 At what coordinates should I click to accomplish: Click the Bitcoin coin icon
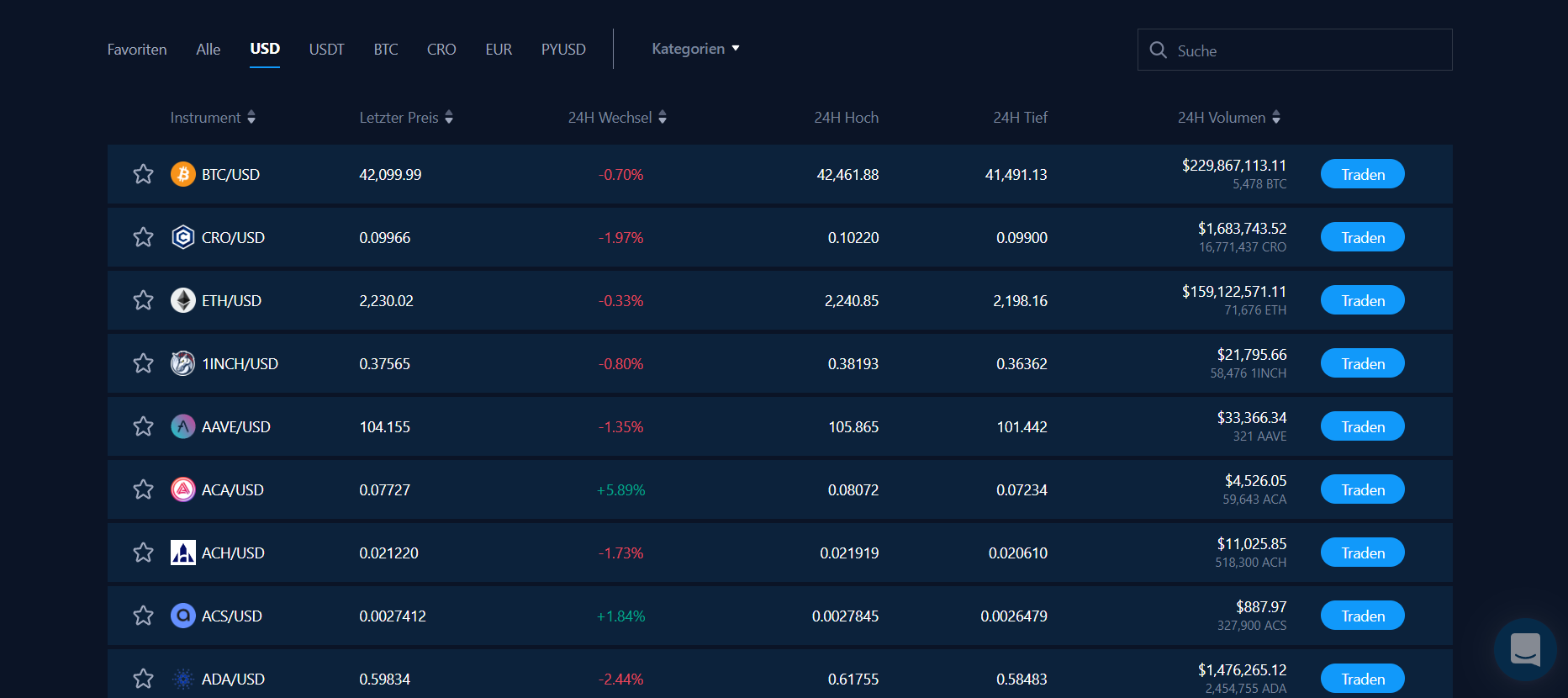183,174
